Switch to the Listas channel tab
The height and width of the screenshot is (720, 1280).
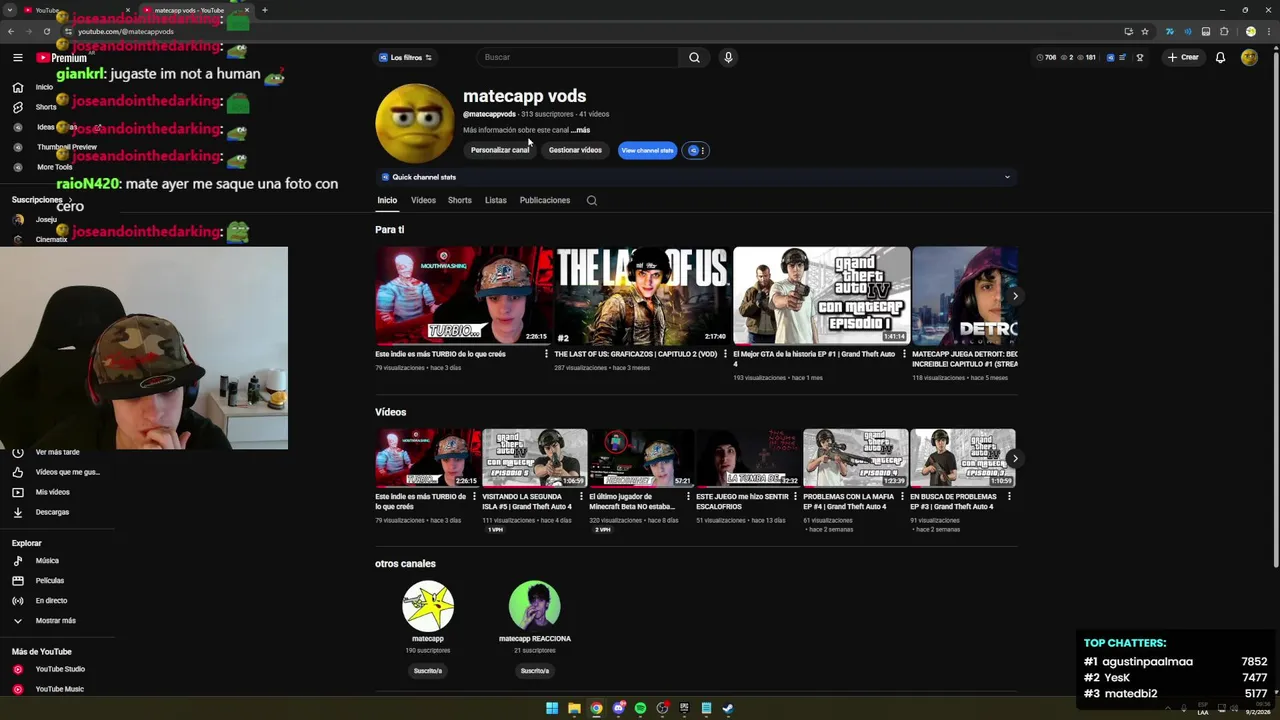(496, 200)
